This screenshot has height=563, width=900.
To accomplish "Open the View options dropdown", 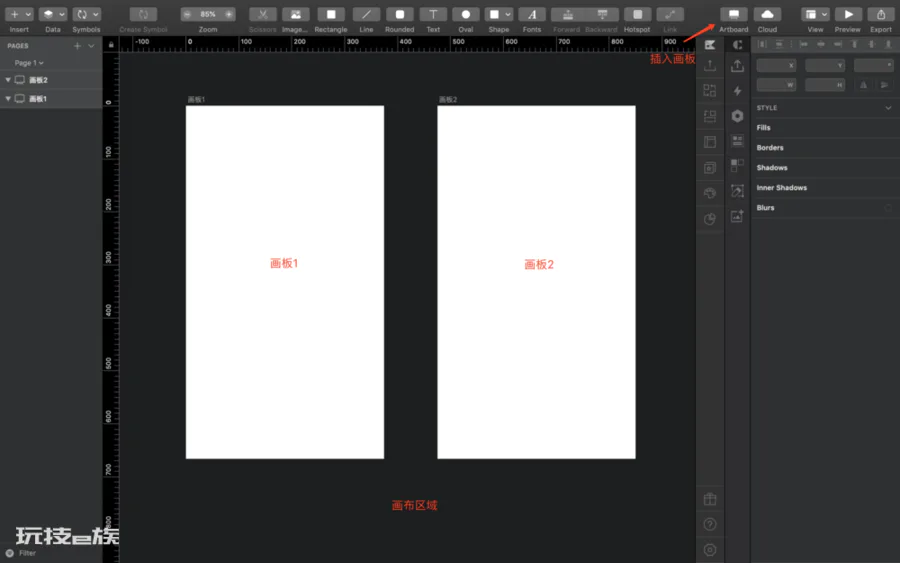I will click(x=815, y=14).
